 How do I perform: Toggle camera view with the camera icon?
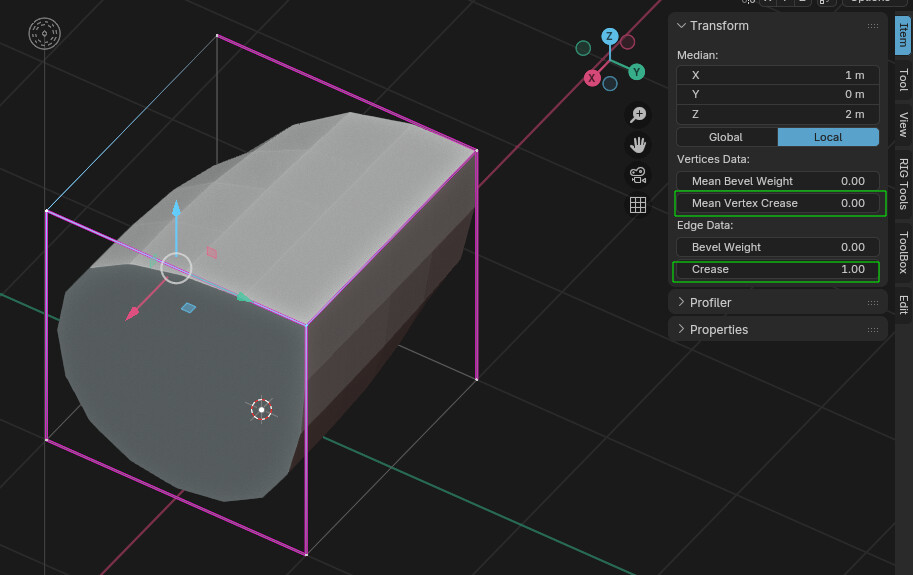tap(638, 175)
